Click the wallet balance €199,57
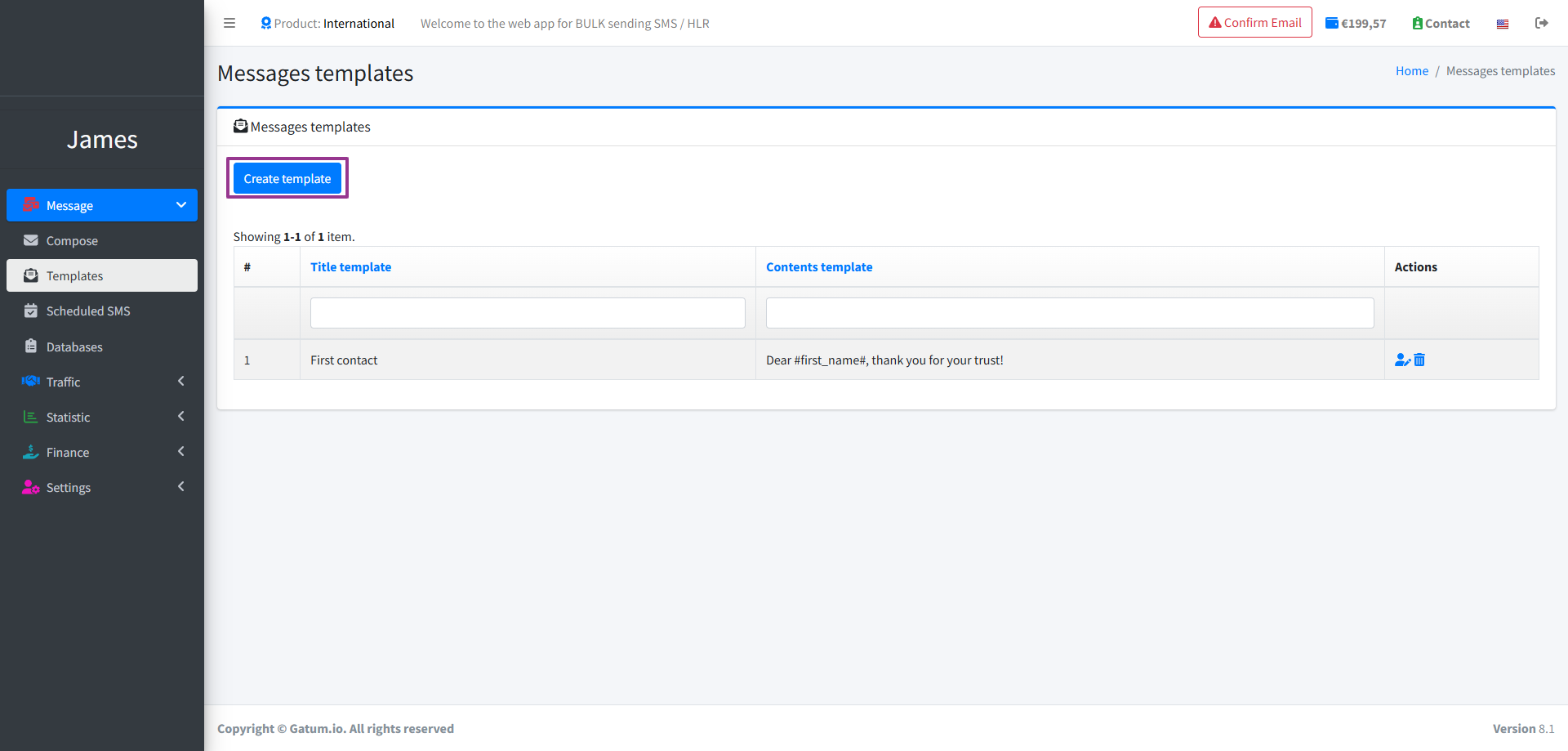This screenshot has height=751, width=1568. coord(1356,23)
